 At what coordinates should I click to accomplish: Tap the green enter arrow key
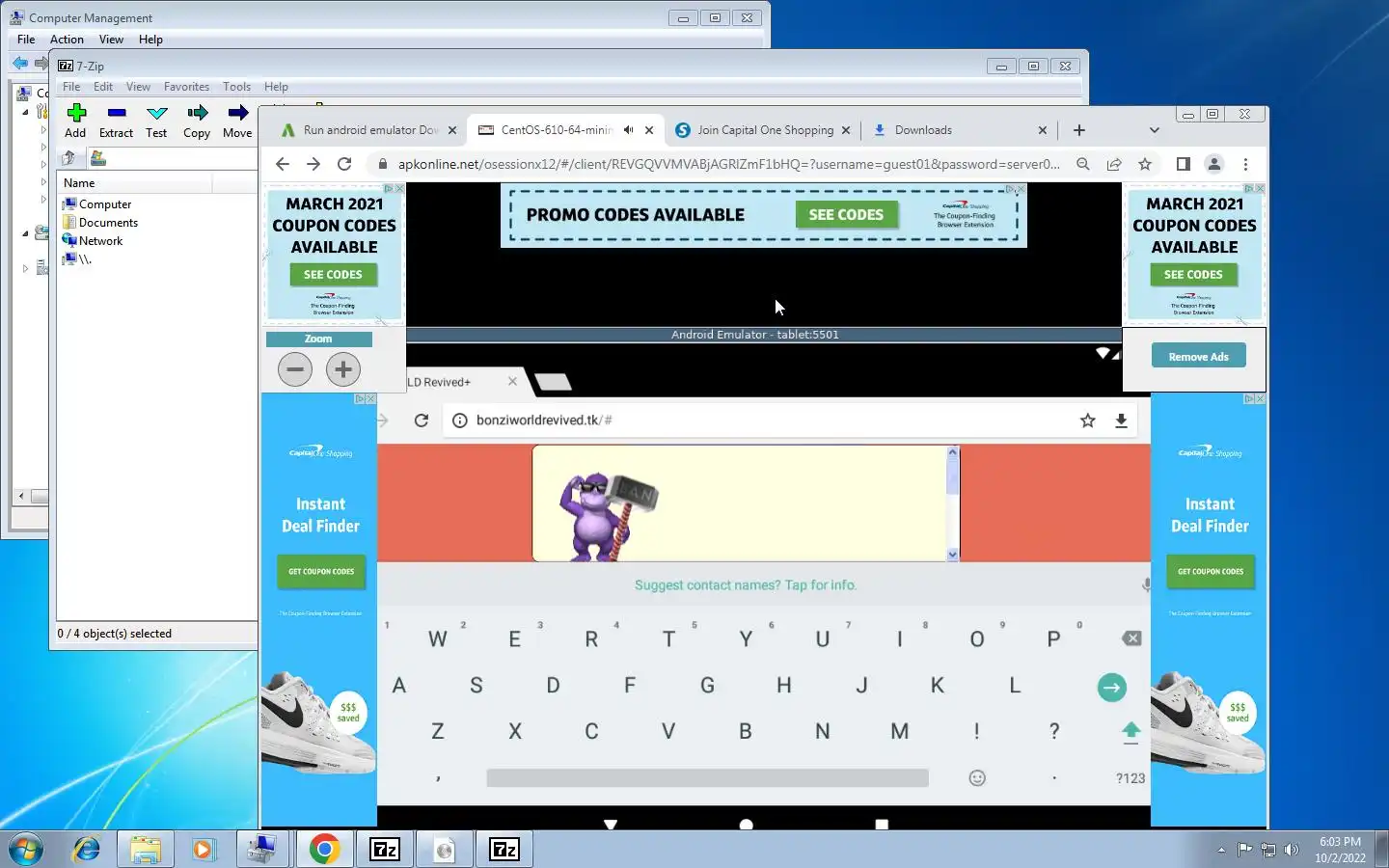coord(1112,687)
